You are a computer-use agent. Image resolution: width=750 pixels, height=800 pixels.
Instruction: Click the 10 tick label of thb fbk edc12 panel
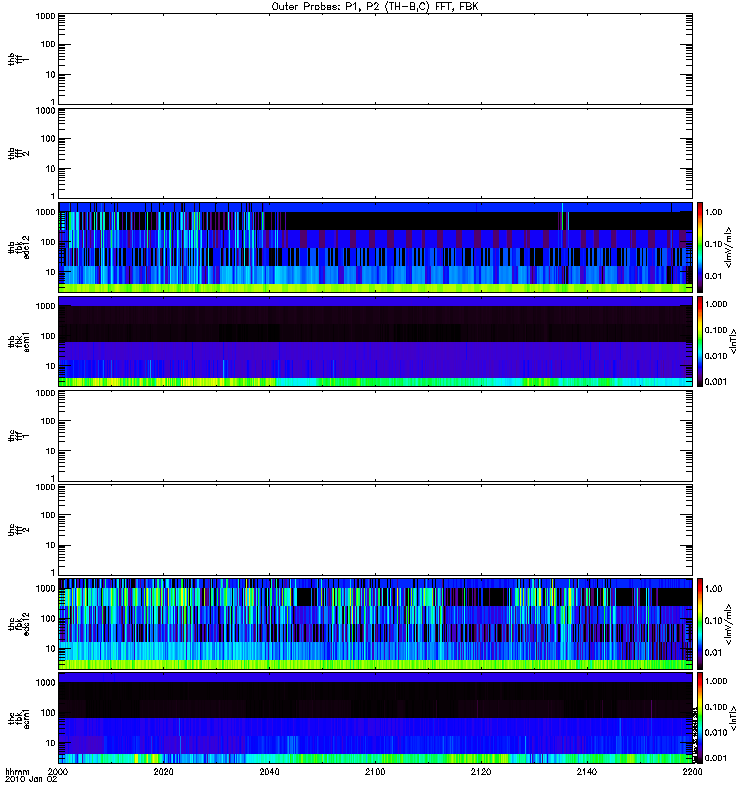pyautogui.click(x=51, y=272)
